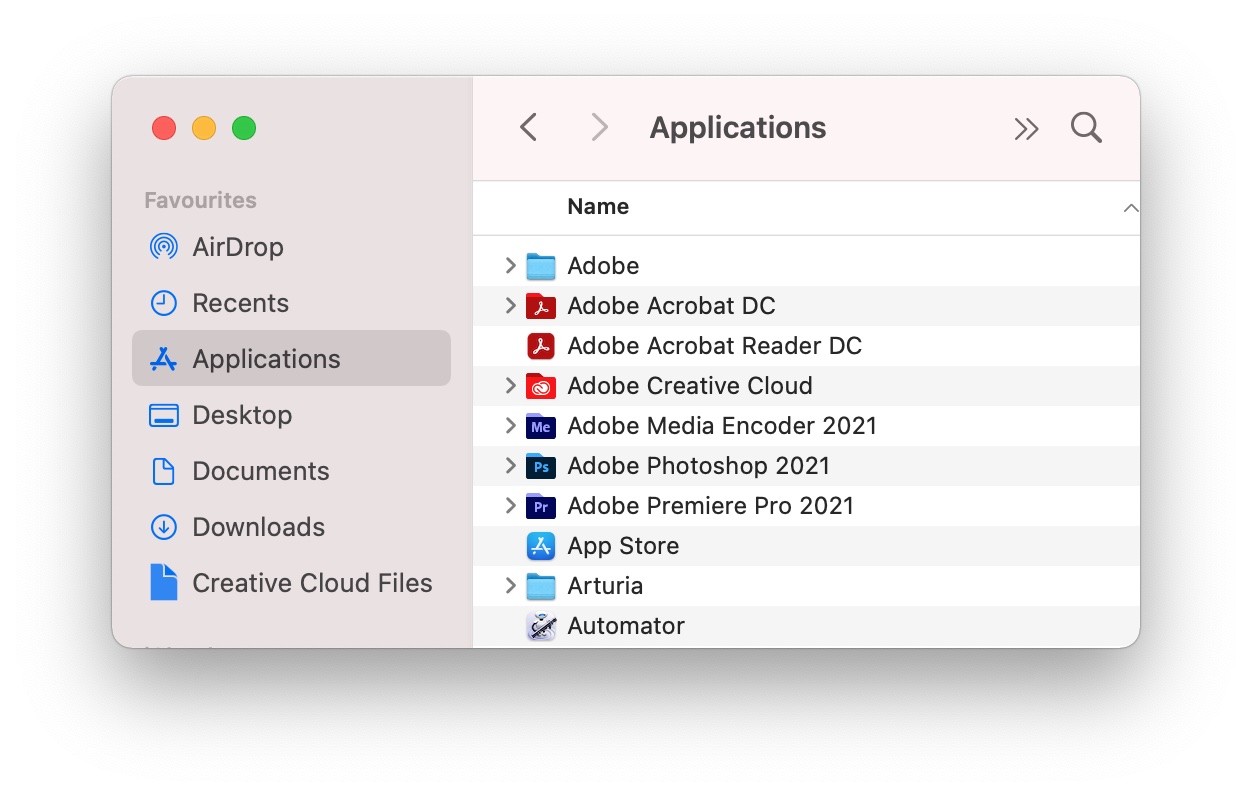The image size is (1252, 796).
Task: Select the Adobe Photoshop 2021 name
Action: point(699,466)
